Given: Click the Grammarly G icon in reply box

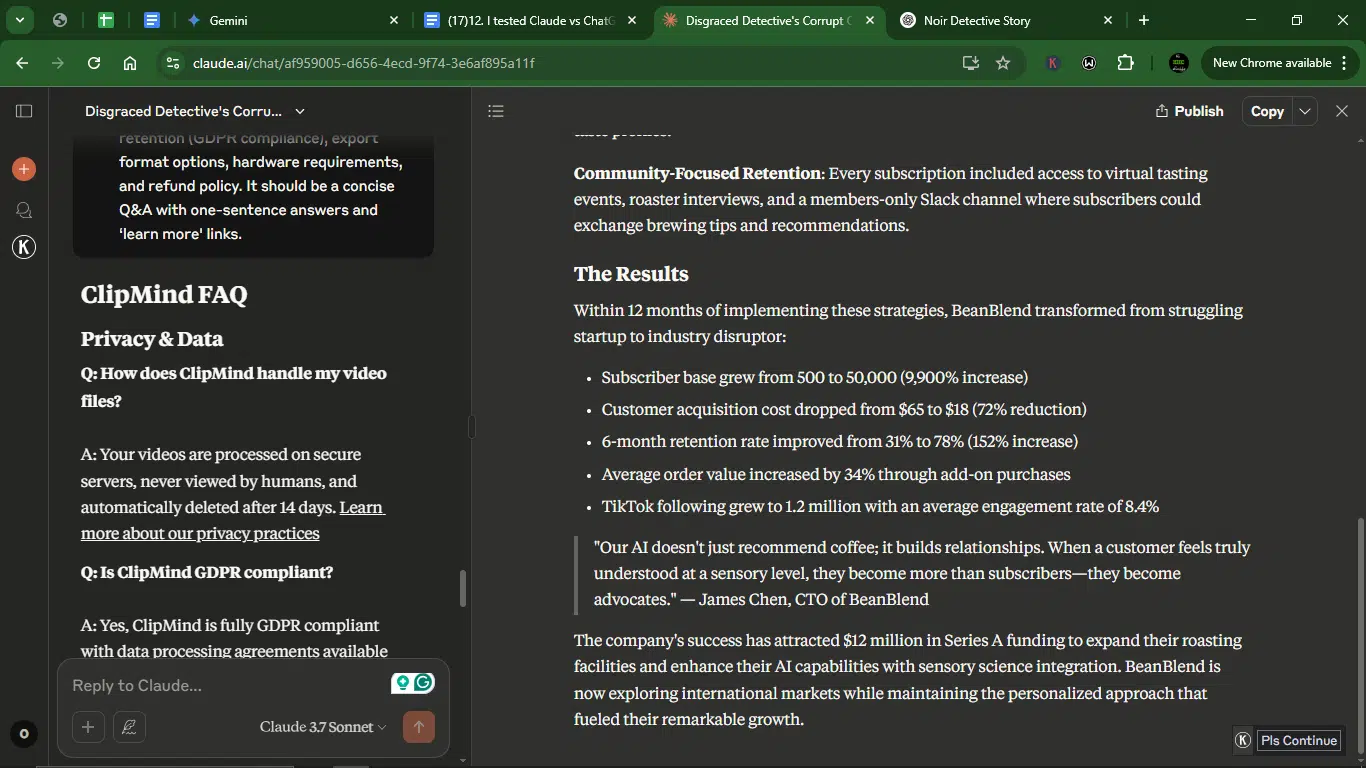Looking at the screenshot, I should (424, 683).
